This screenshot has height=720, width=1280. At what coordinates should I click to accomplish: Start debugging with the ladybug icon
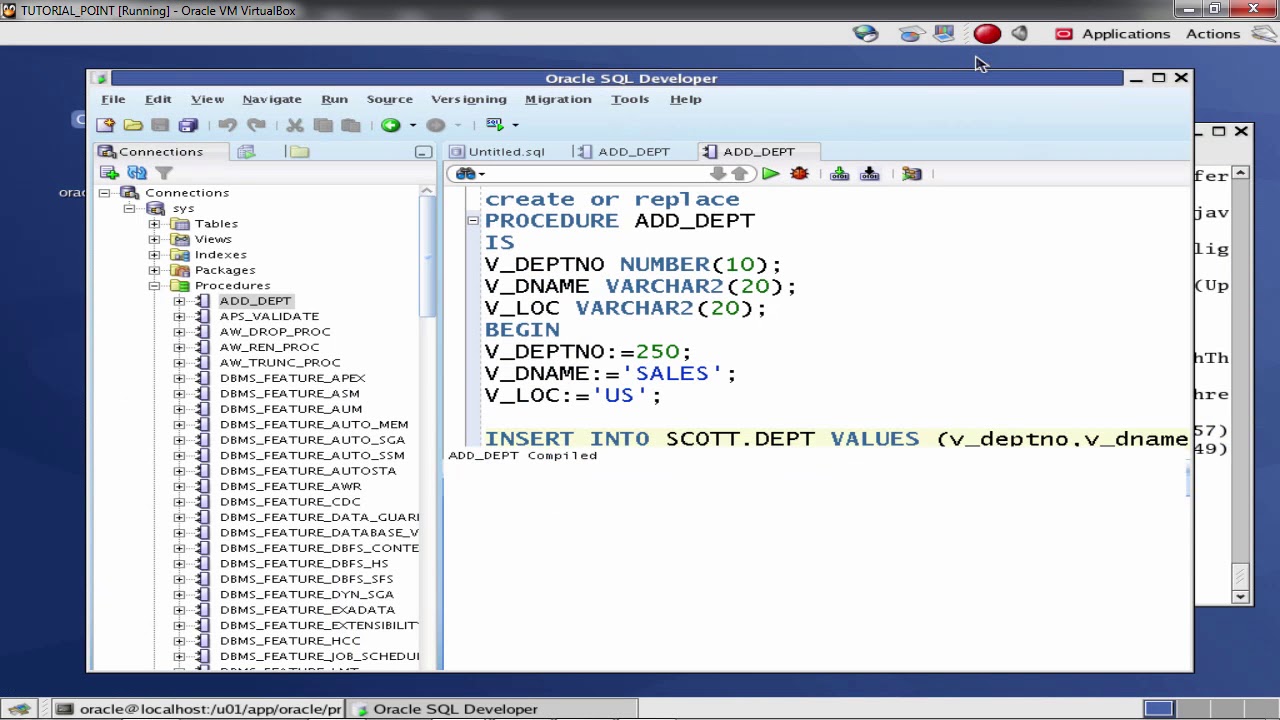(x=799, y=174)
